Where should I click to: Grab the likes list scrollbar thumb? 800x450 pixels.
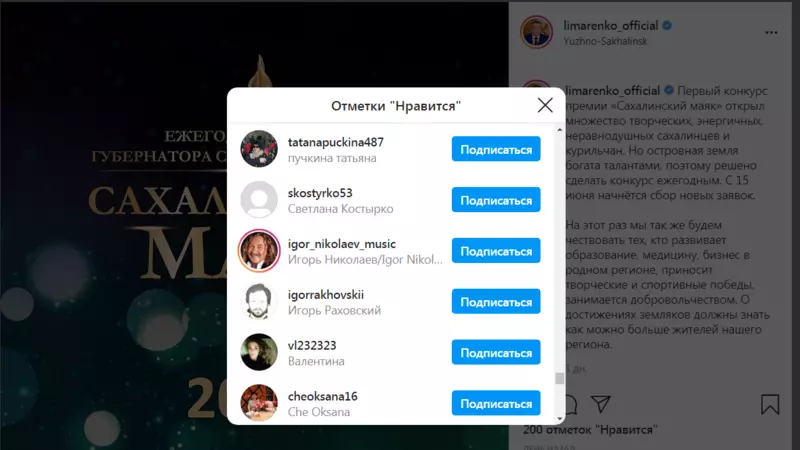click(560, 378)
